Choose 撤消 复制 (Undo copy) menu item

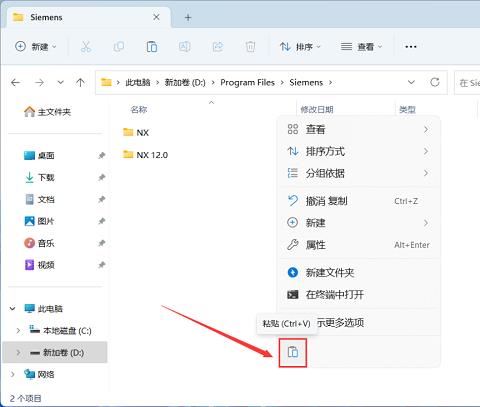click(358, 201)
